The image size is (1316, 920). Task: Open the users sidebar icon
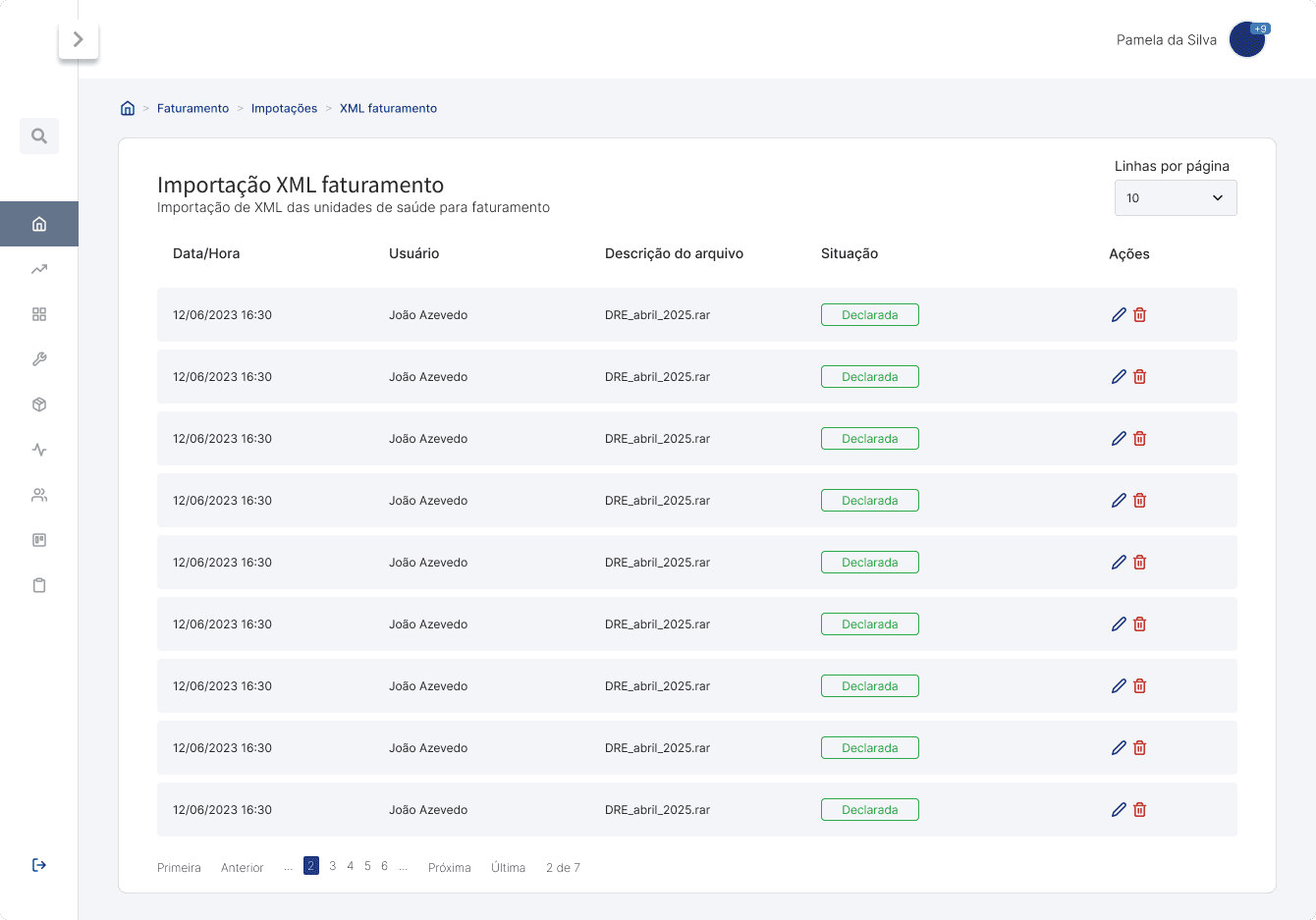point(39,495)
